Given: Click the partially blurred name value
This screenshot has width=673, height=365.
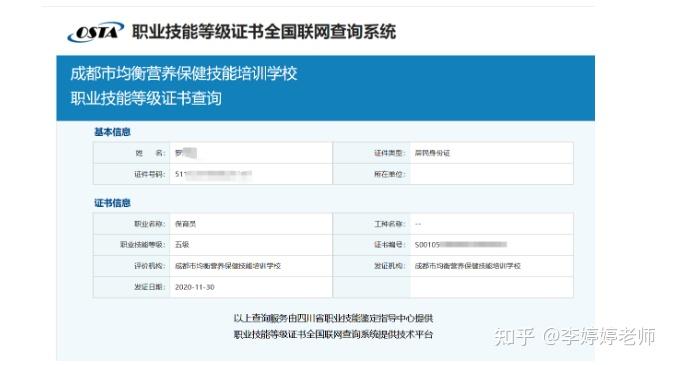Looking at the screenshot, I should (x=186, y=153).
